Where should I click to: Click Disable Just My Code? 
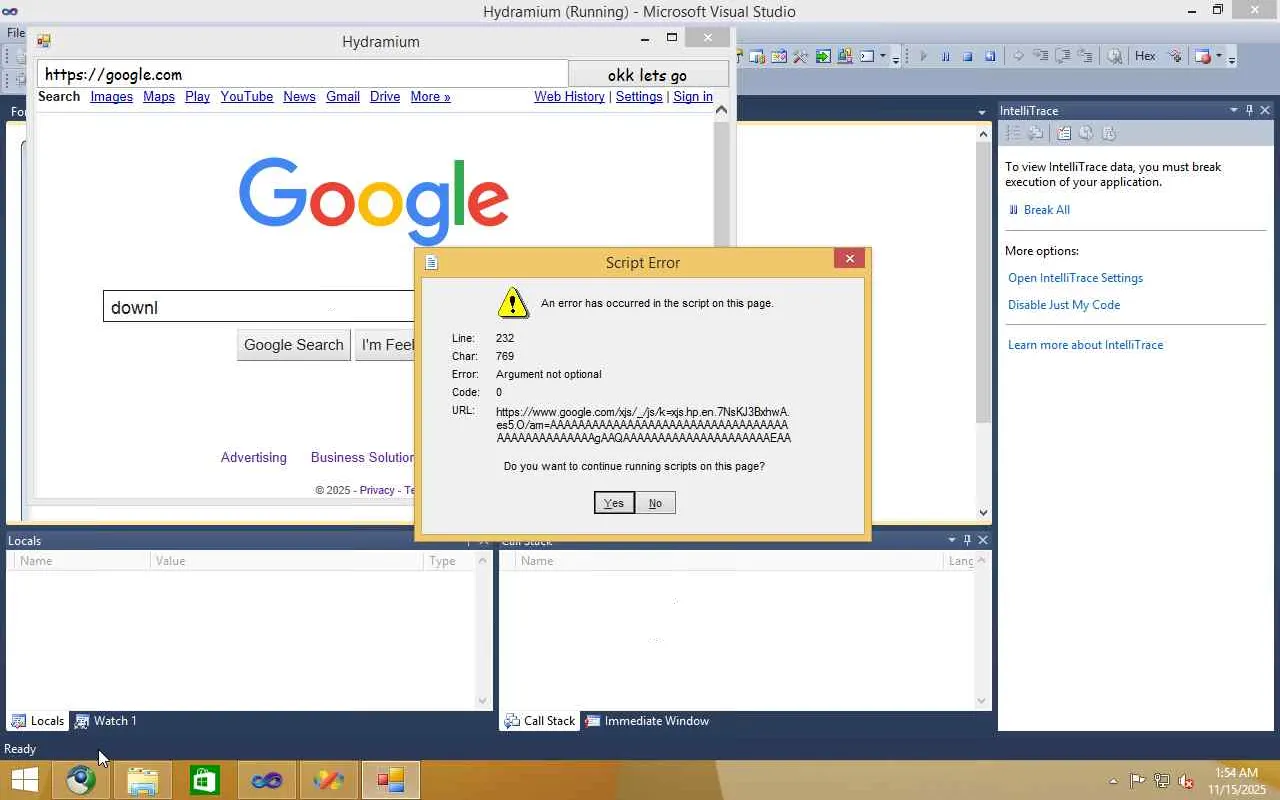click(1064, 305)
